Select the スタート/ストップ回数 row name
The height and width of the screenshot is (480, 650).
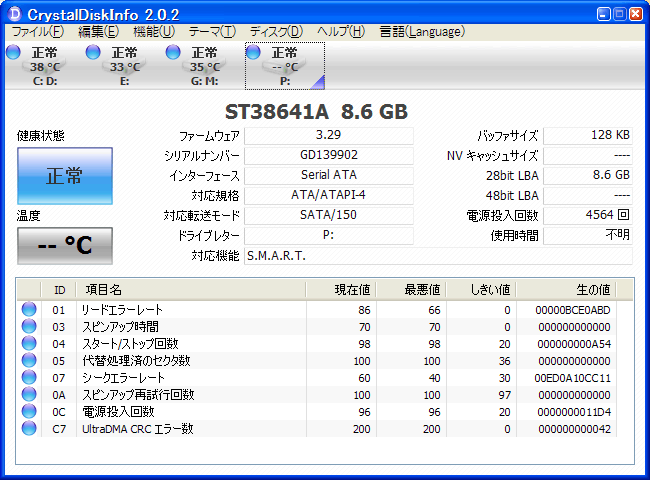tap(130, 344)
